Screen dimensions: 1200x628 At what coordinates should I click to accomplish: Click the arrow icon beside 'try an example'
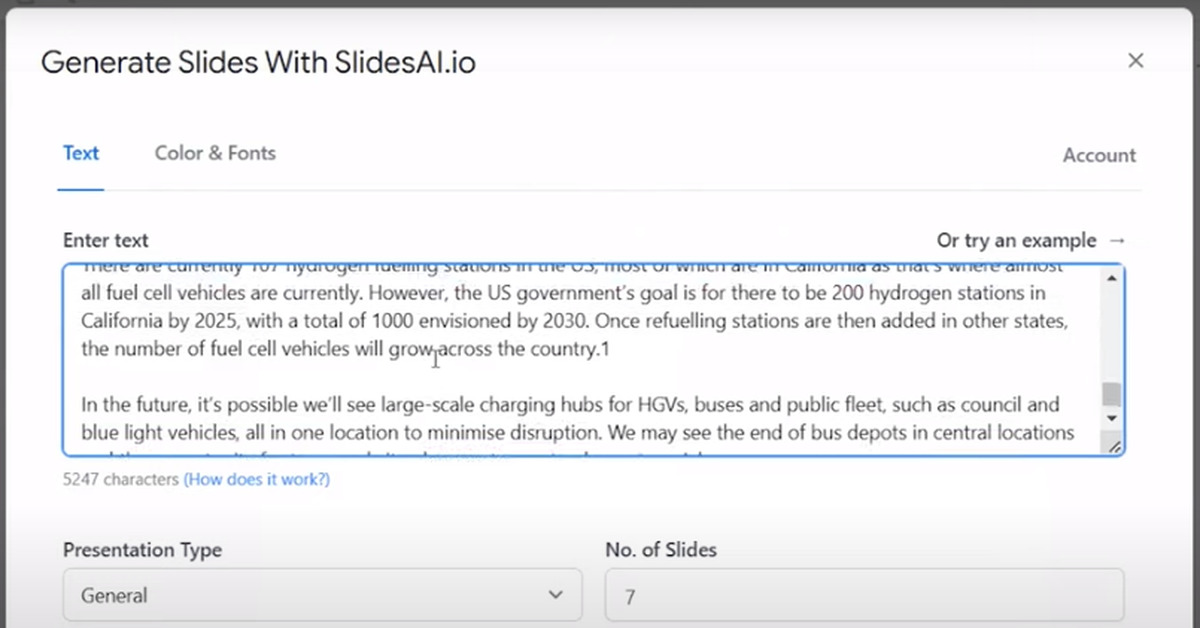(x=1118, y=241)
